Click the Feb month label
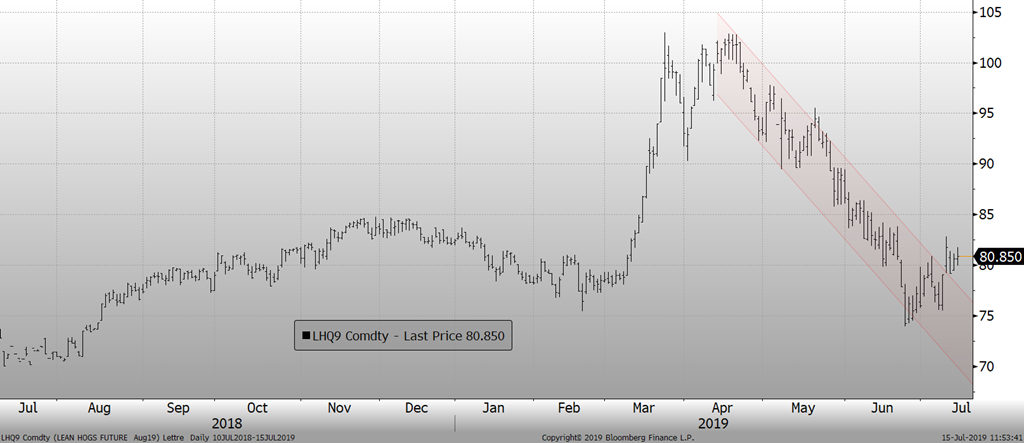The image size is (1024, 443). [x=569, y=408]
